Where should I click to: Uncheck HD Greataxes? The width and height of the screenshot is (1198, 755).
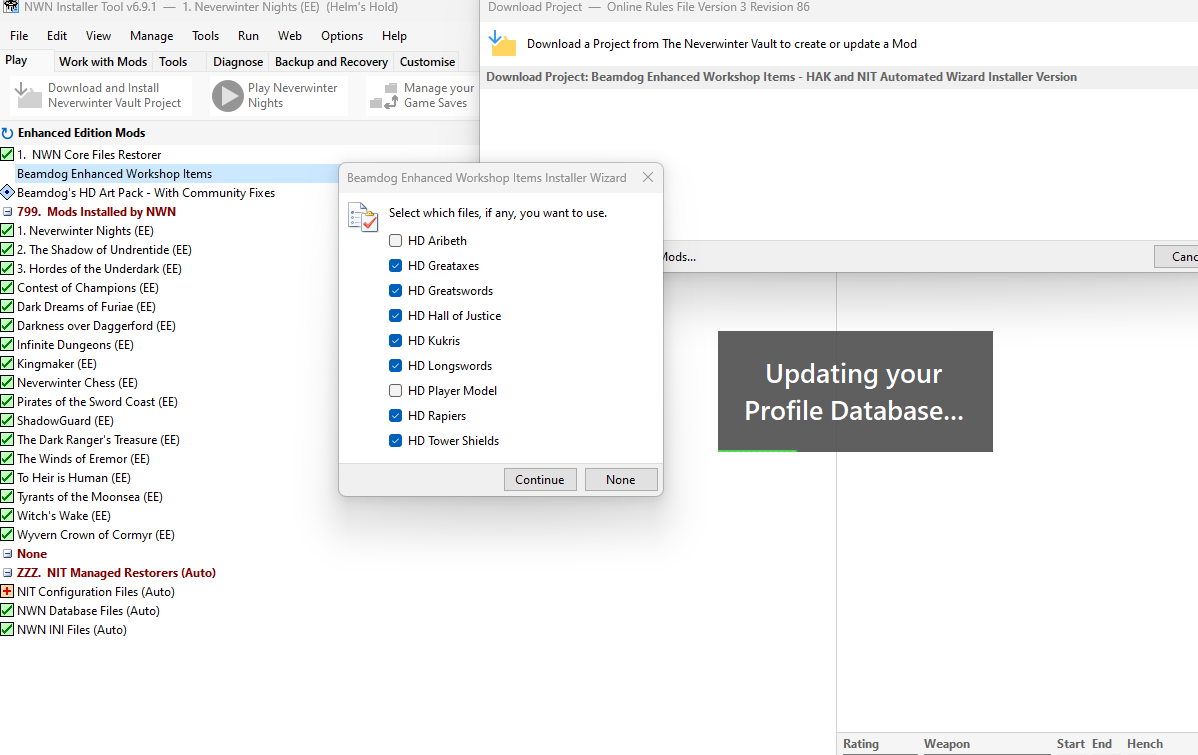coord(395,266)
